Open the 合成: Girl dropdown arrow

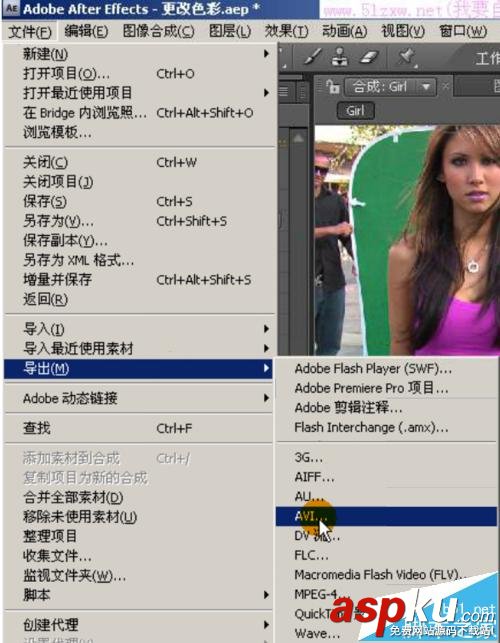pyautogui.click(x=426, y=87)
